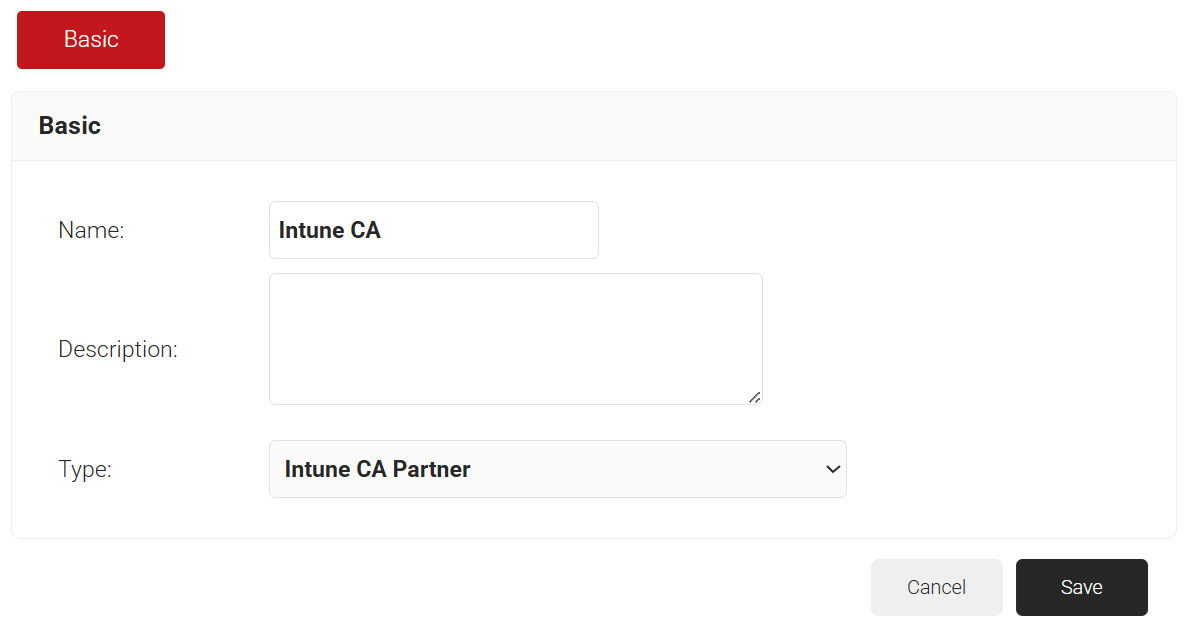
Task: Click the Description field label
Action: (118, 350)
